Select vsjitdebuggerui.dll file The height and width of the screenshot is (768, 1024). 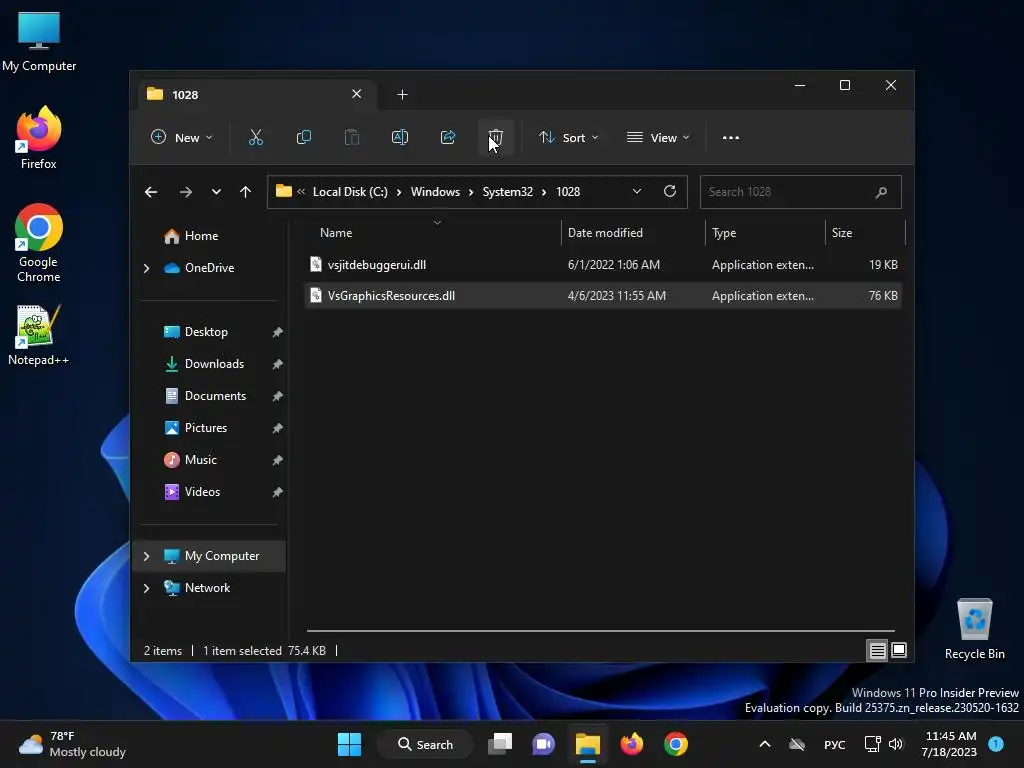(x=603, y=264)
